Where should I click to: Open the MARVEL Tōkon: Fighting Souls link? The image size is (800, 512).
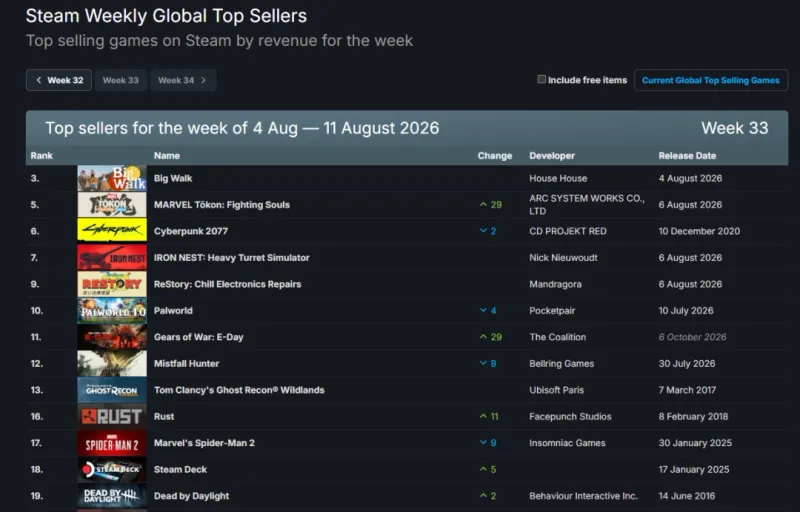pos(222,204)
